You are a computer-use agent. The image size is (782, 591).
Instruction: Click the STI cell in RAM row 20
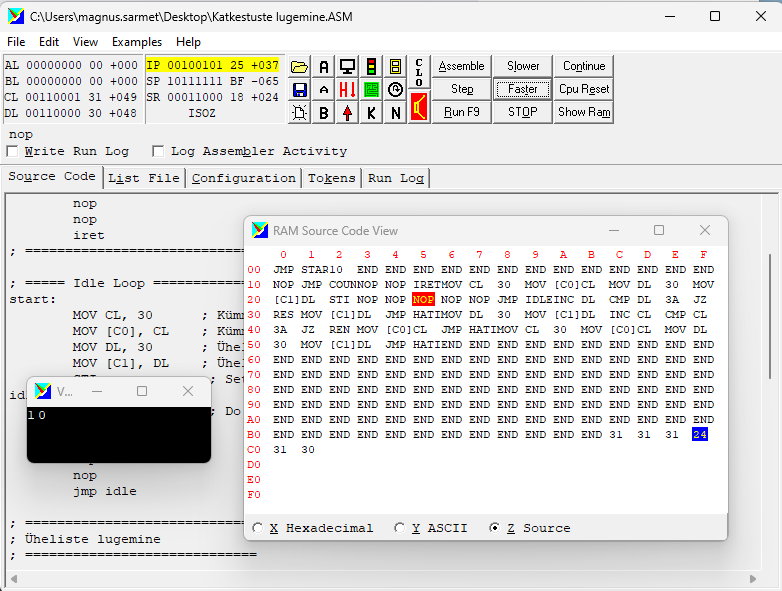[x=339, y=299]
